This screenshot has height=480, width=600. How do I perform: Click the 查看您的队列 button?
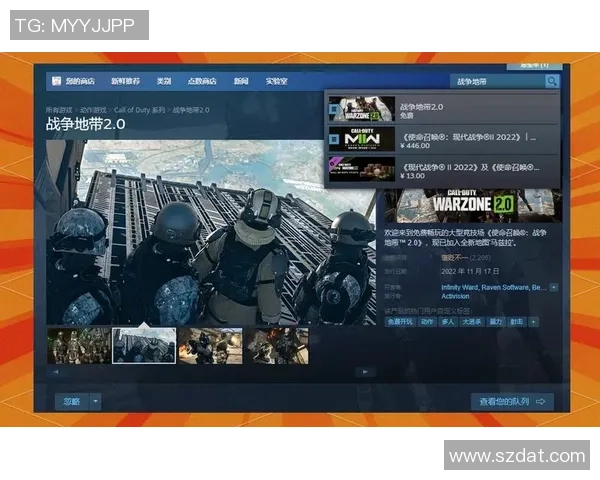pyautogui.click(x=512, y=402)
